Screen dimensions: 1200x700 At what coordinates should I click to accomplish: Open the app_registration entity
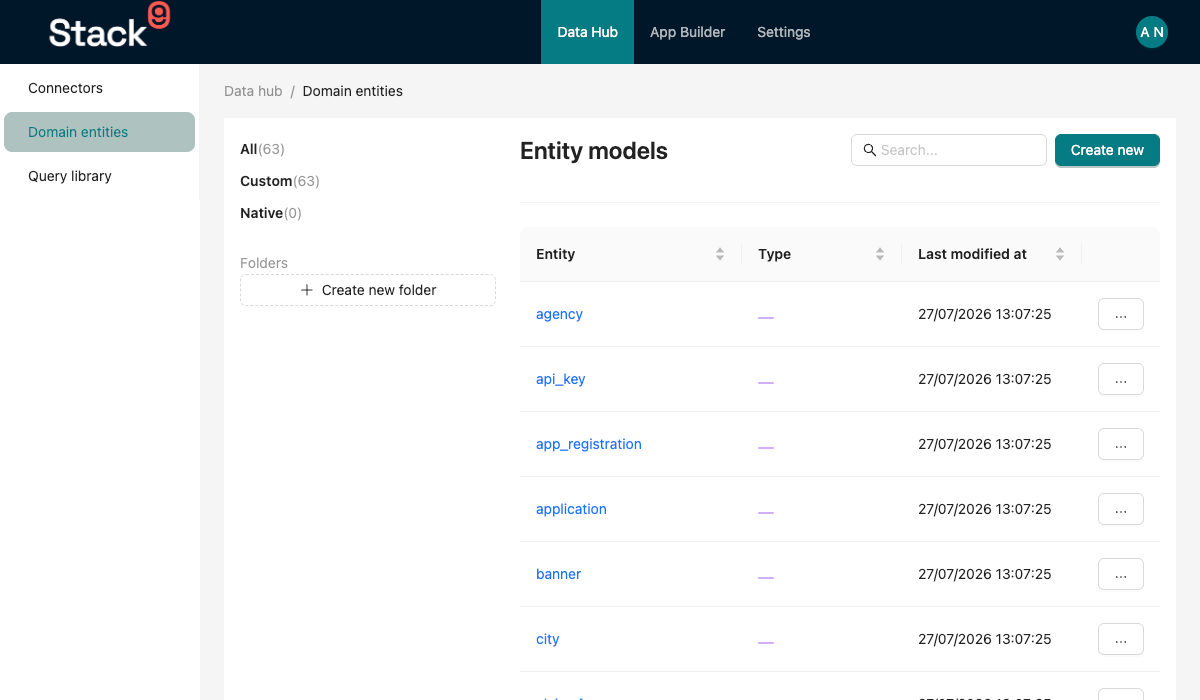[x=589, y=444]
